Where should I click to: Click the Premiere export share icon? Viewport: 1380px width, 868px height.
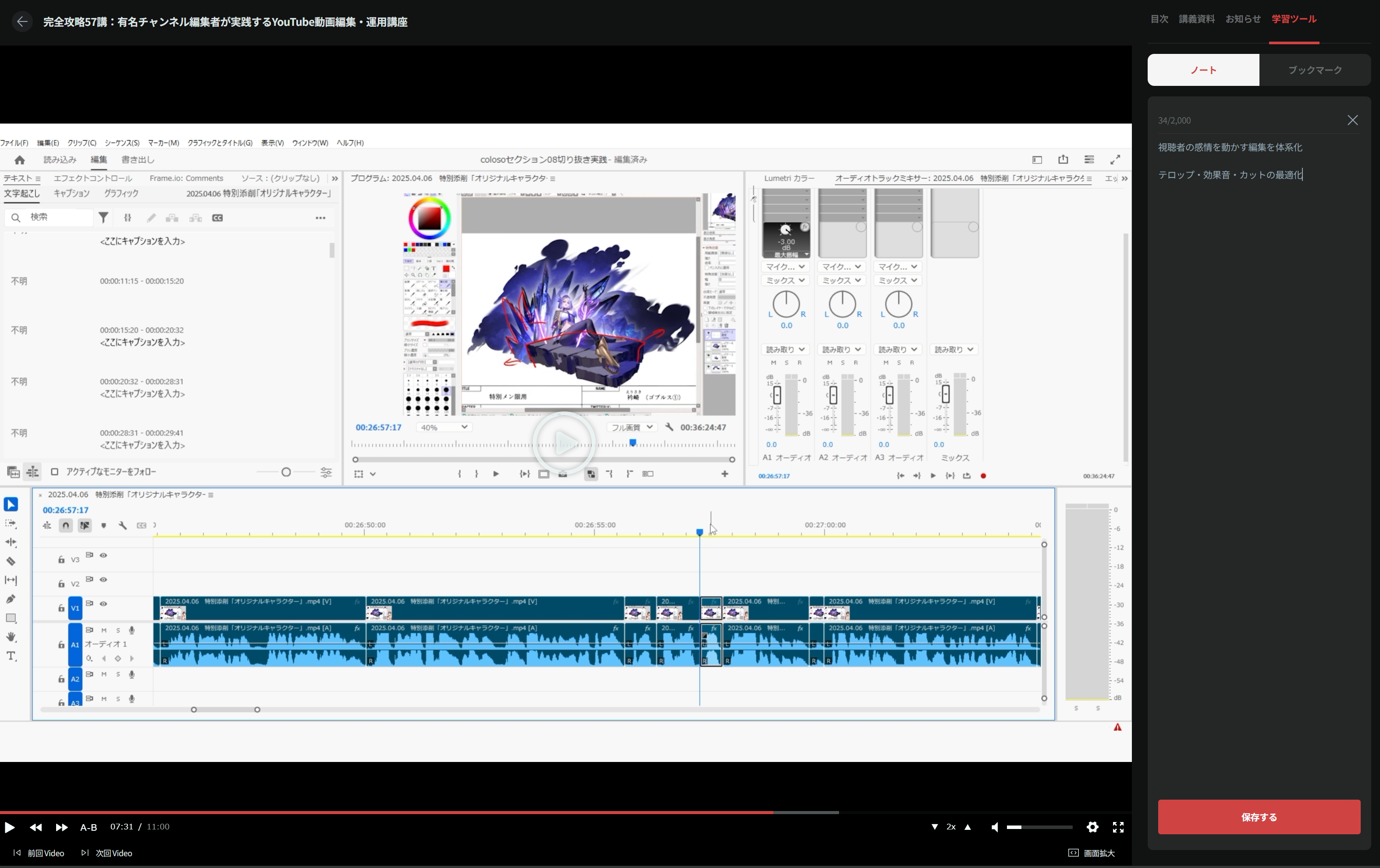point(1063,160)
